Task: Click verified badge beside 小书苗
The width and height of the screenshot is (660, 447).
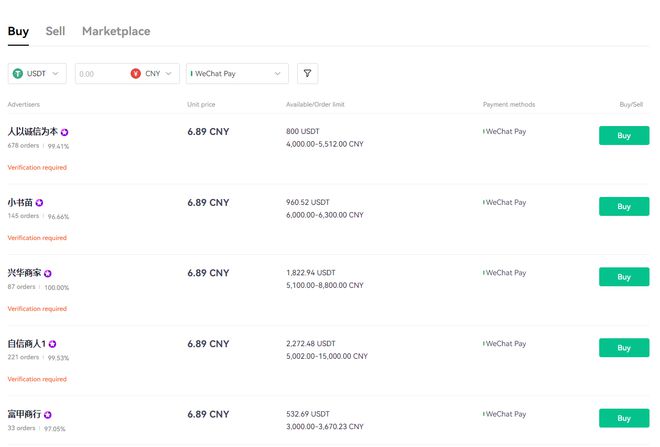Action: pyautogui.click(x=40, y=203)
